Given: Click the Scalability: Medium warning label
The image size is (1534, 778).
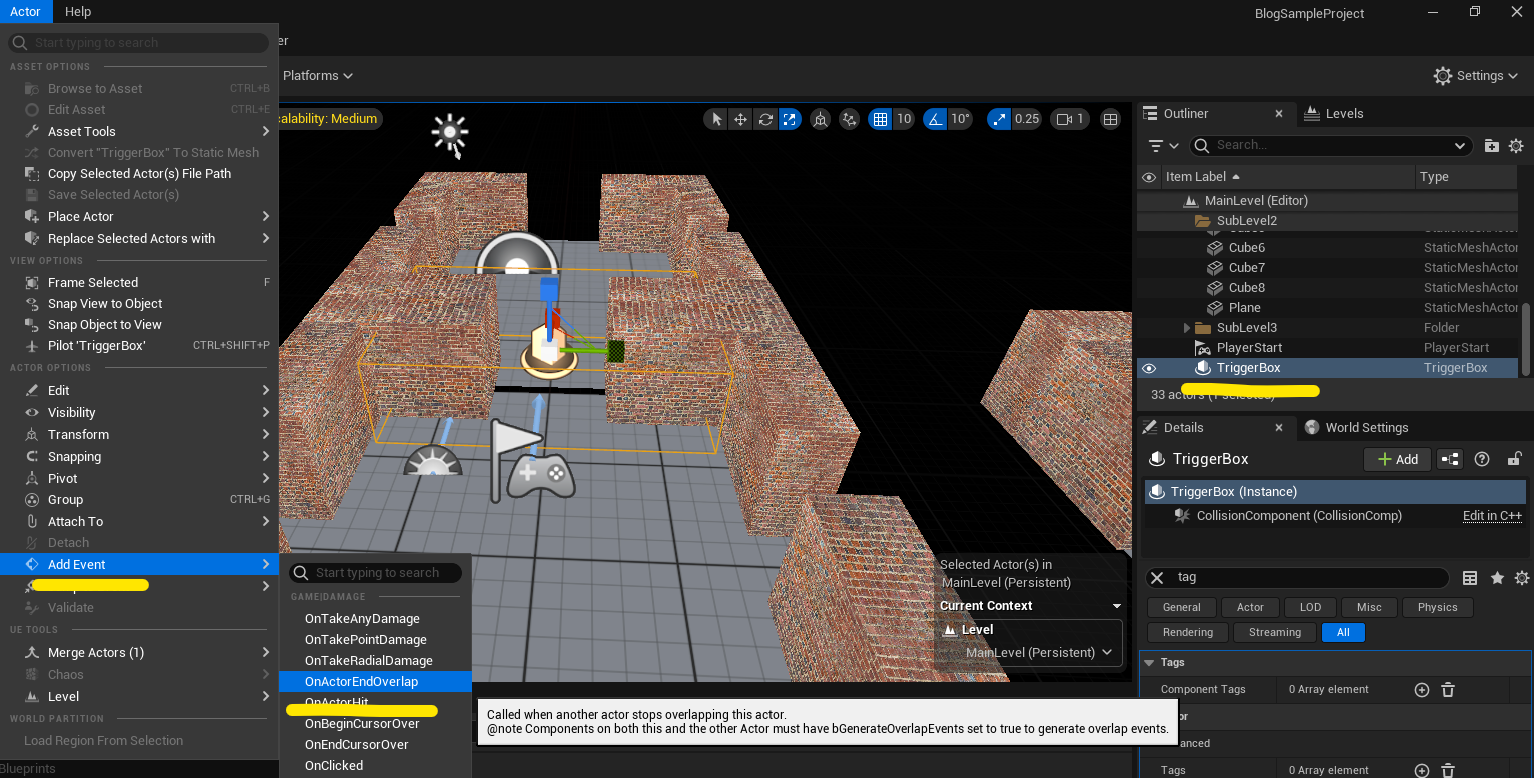Looking at the screenshot, I should 330,119.
